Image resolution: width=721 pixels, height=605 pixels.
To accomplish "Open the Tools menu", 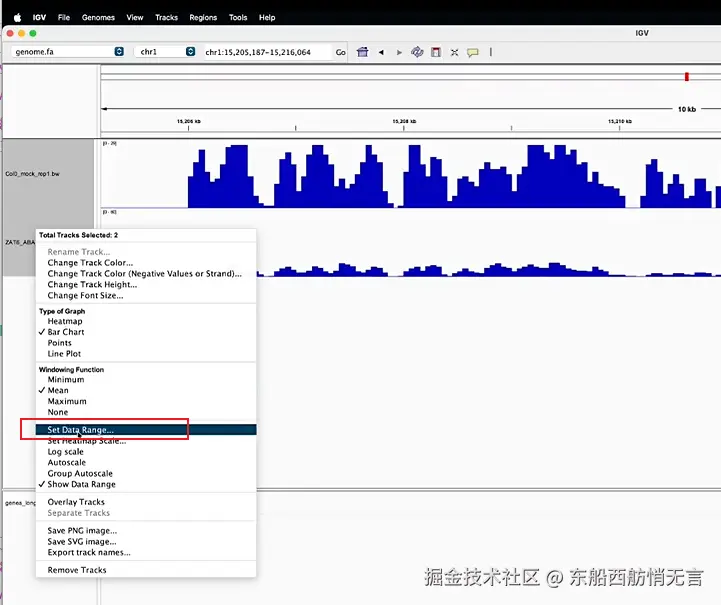I will [238, 17].
